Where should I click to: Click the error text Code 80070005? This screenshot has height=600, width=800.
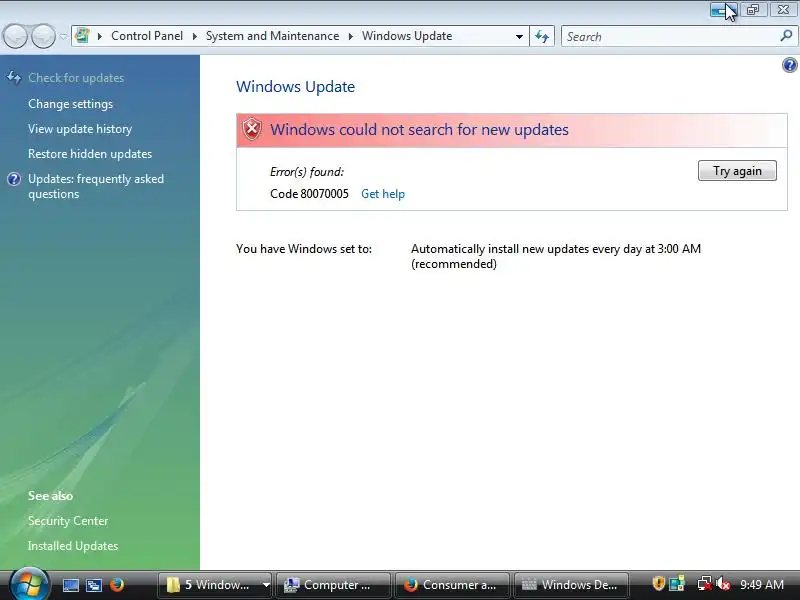click(x=309, y=194)
